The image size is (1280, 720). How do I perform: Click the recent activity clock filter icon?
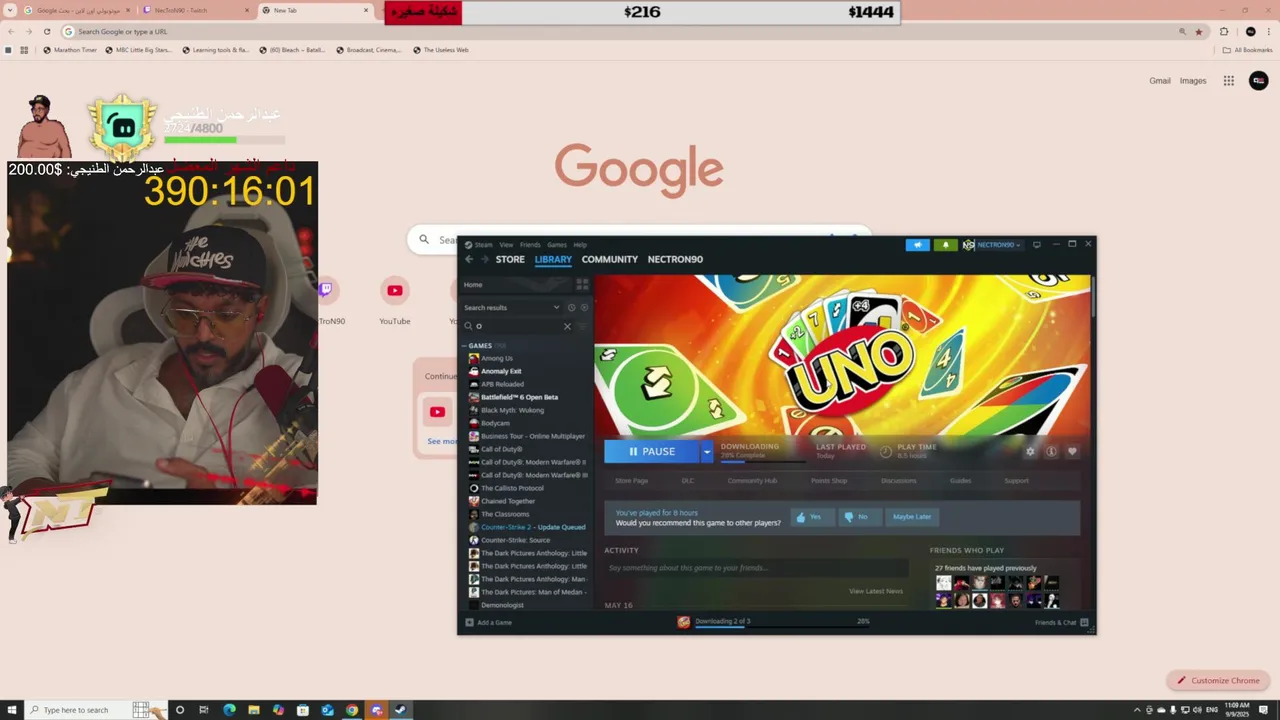pos(572,307)
